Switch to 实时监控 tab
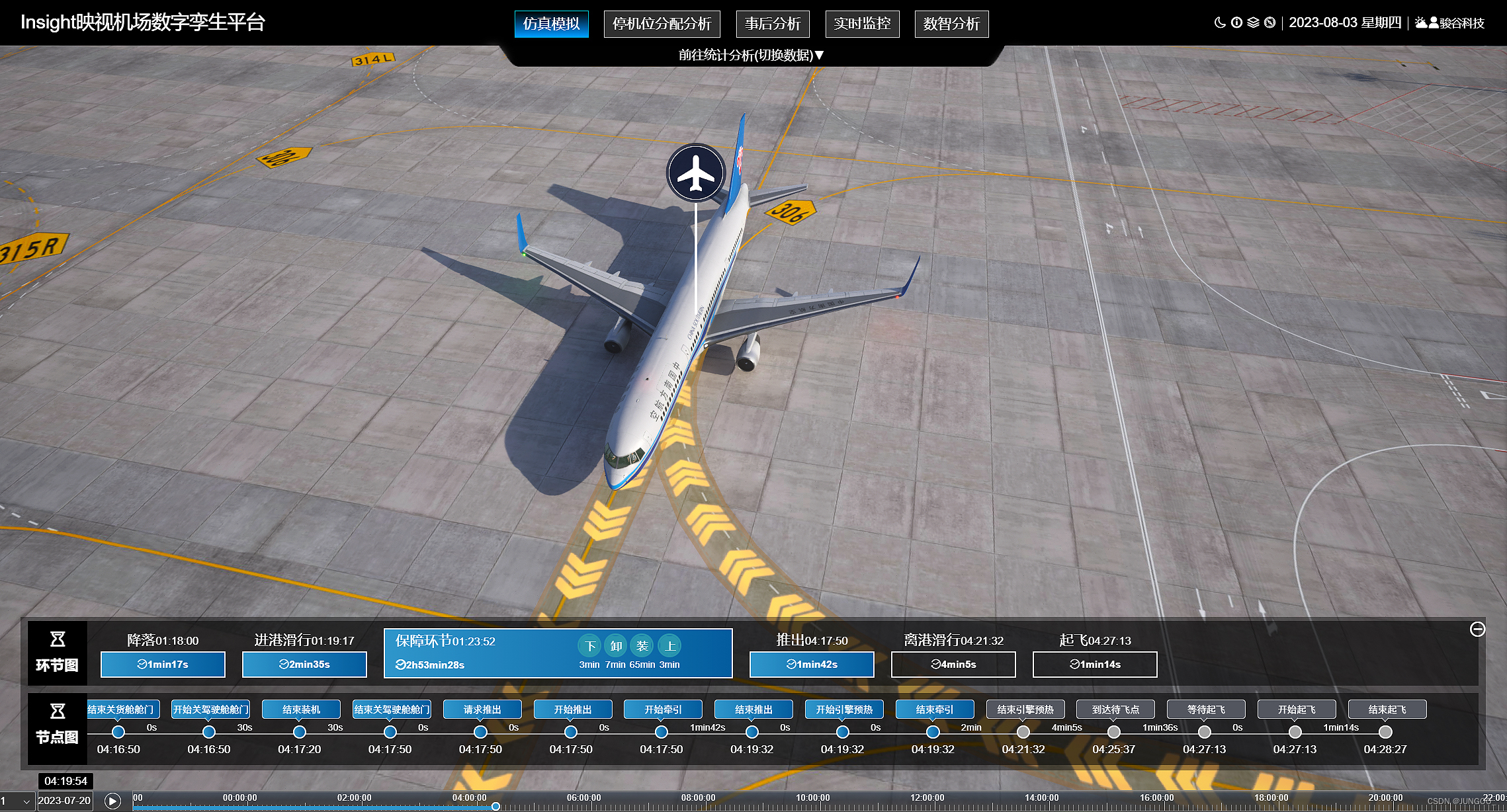Image resolution: width=1507 pixels, height=812 pixels. [x=862, y=24]
